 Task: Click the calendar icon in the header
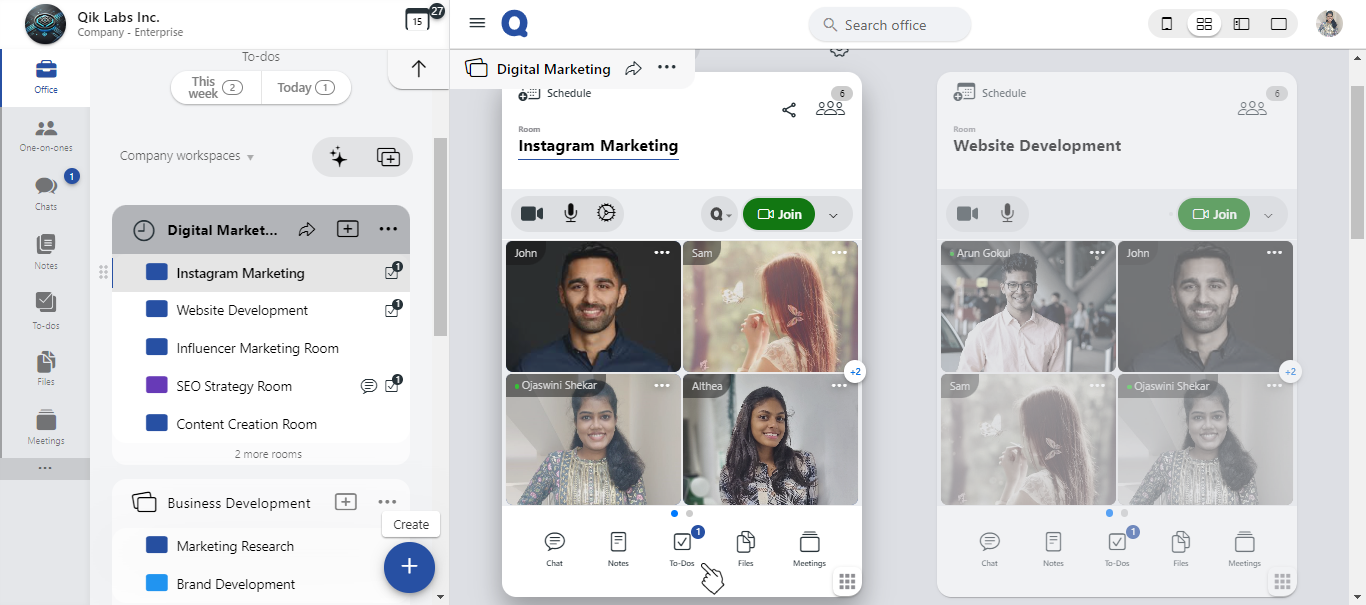pos(417,21)
